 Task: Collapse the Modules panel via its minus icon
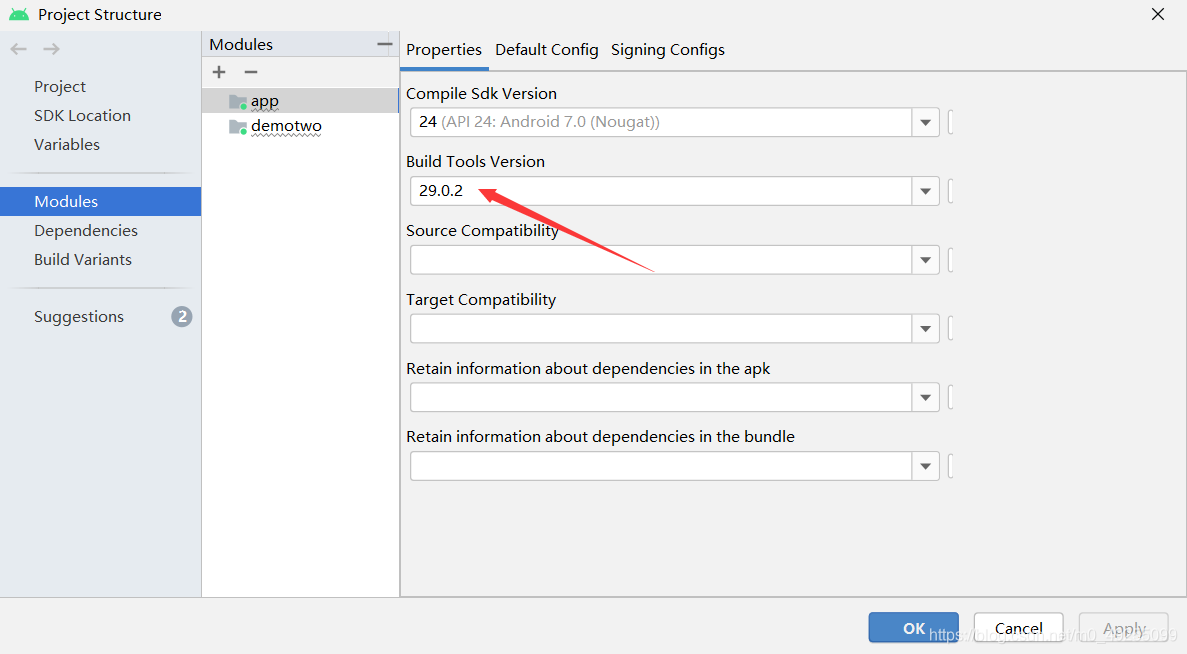click(x=385, y=43)
